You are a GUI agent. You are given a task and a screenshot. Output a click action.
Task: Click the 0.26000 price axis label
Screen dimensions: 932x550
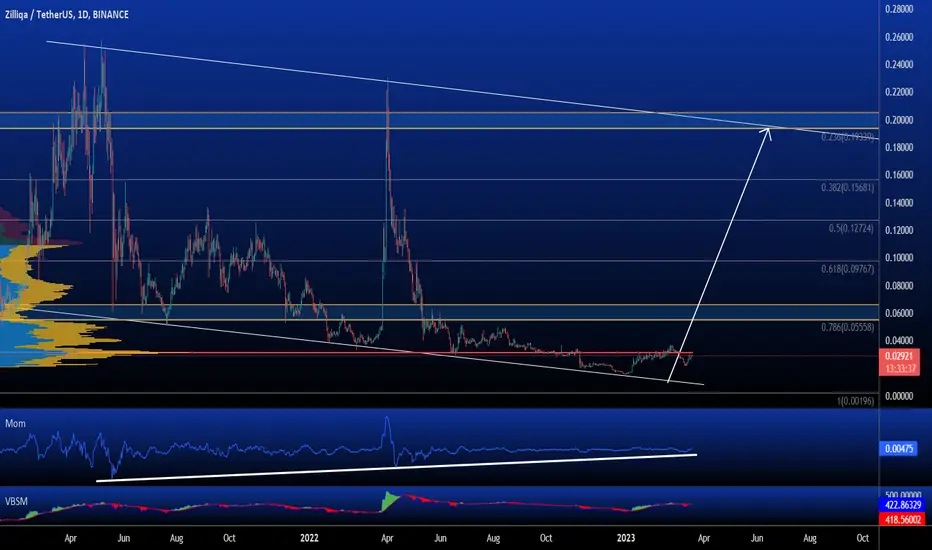pos(899,37)
